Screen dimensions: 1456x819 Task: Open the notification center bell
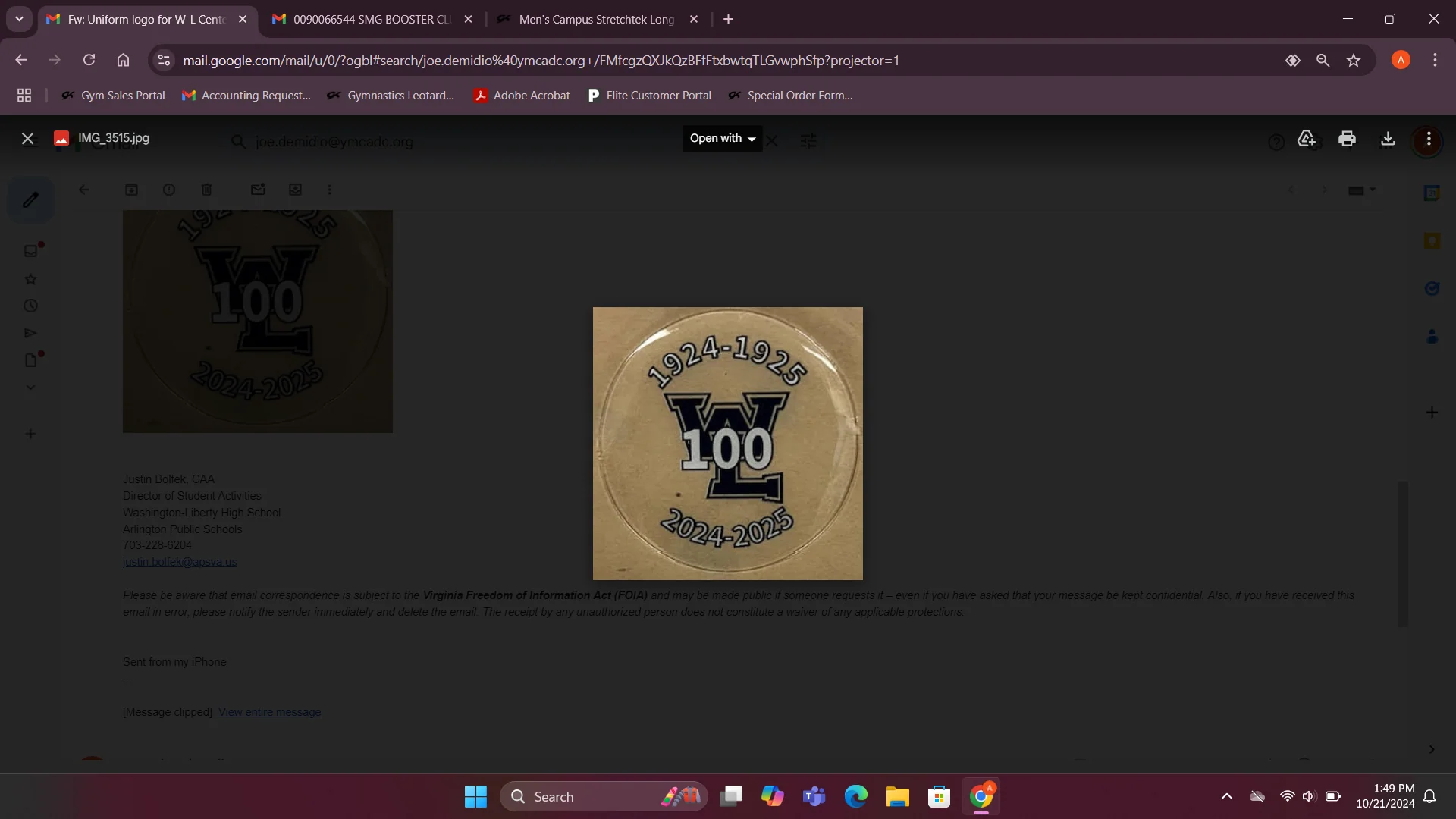pos(1429,797)
